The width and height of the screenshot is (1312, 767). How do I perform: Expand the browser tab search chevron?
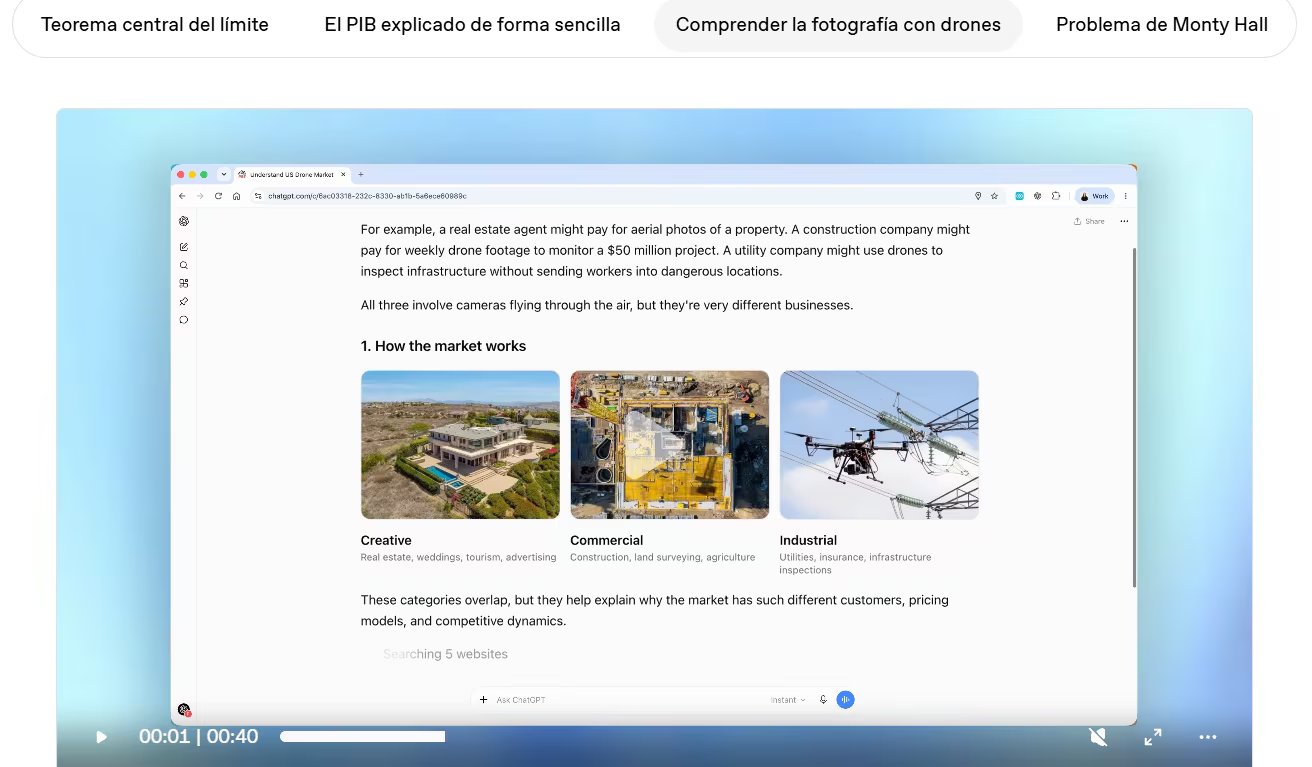point(223,174)
